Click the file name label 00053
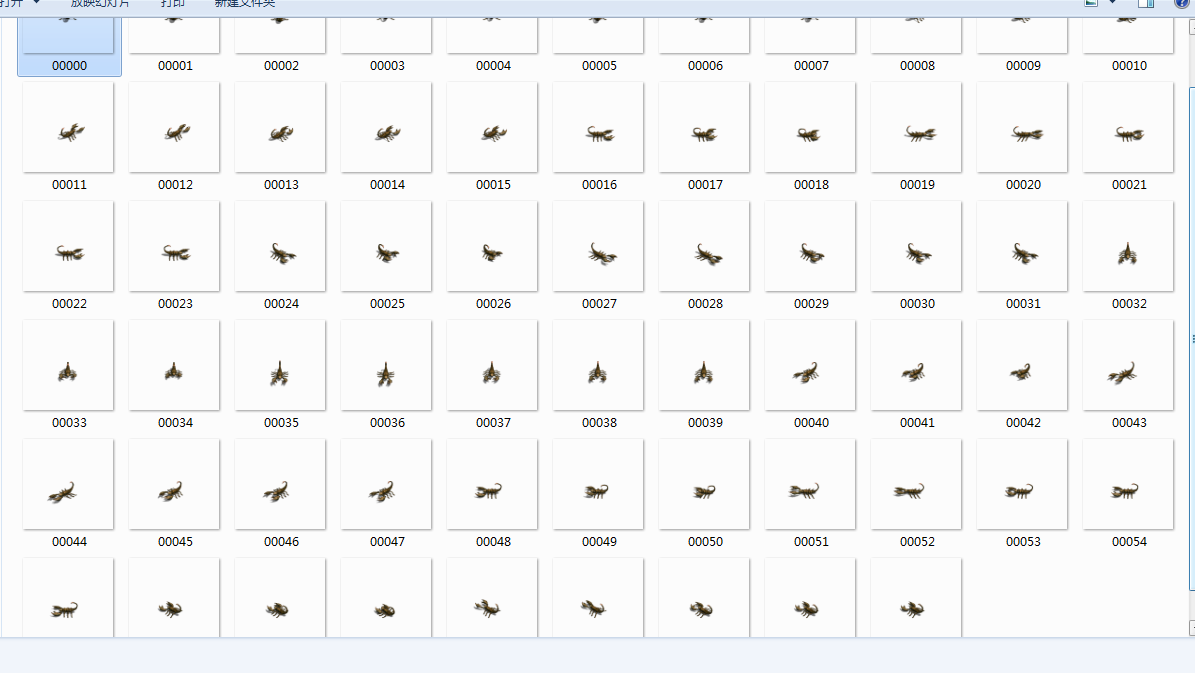The width and height of the screenshot is (1195, 673). coord(1023,541)
